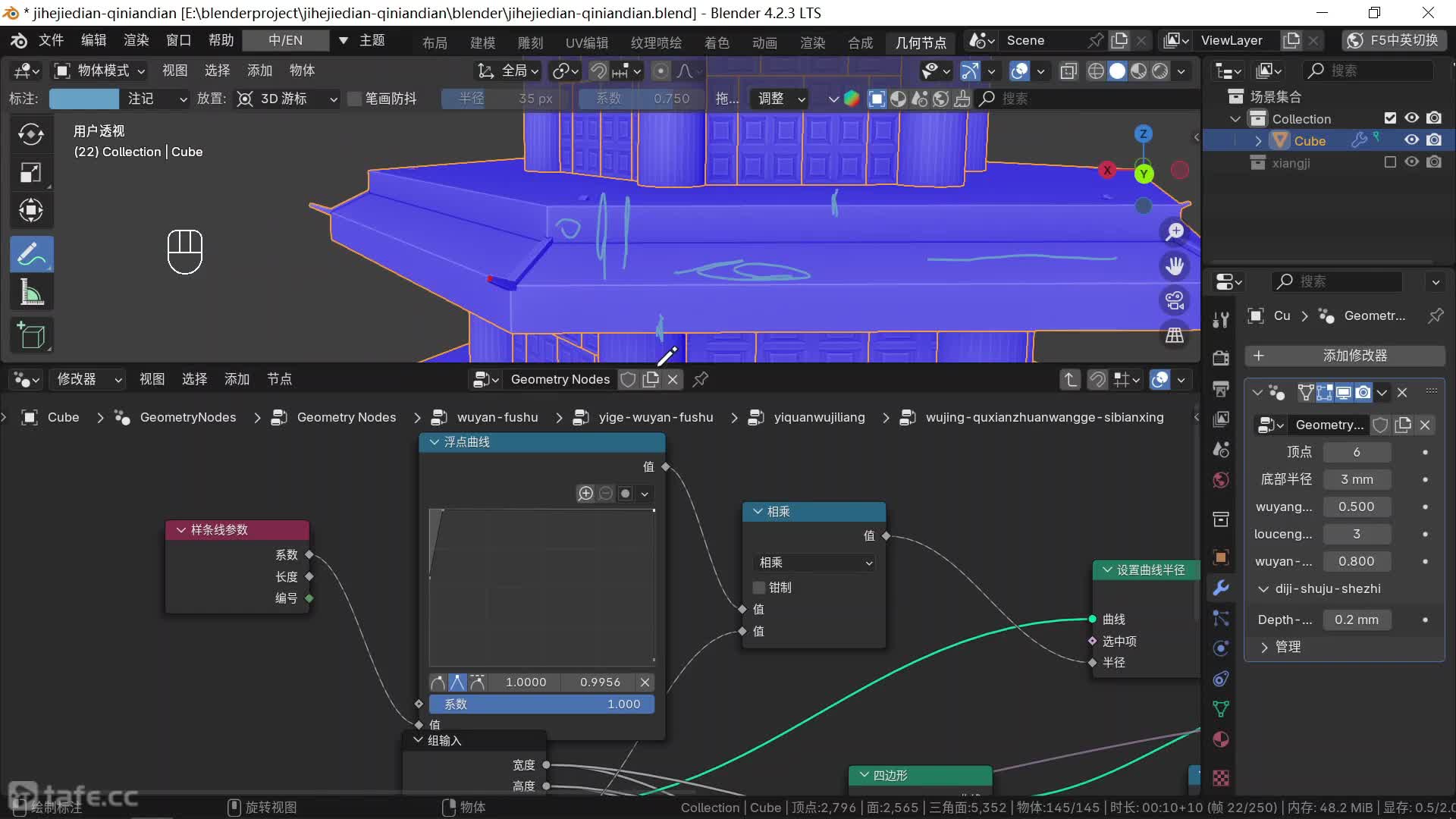Open the Object Mode dropdown
The image size is (1456, 819).
(100, 71)
